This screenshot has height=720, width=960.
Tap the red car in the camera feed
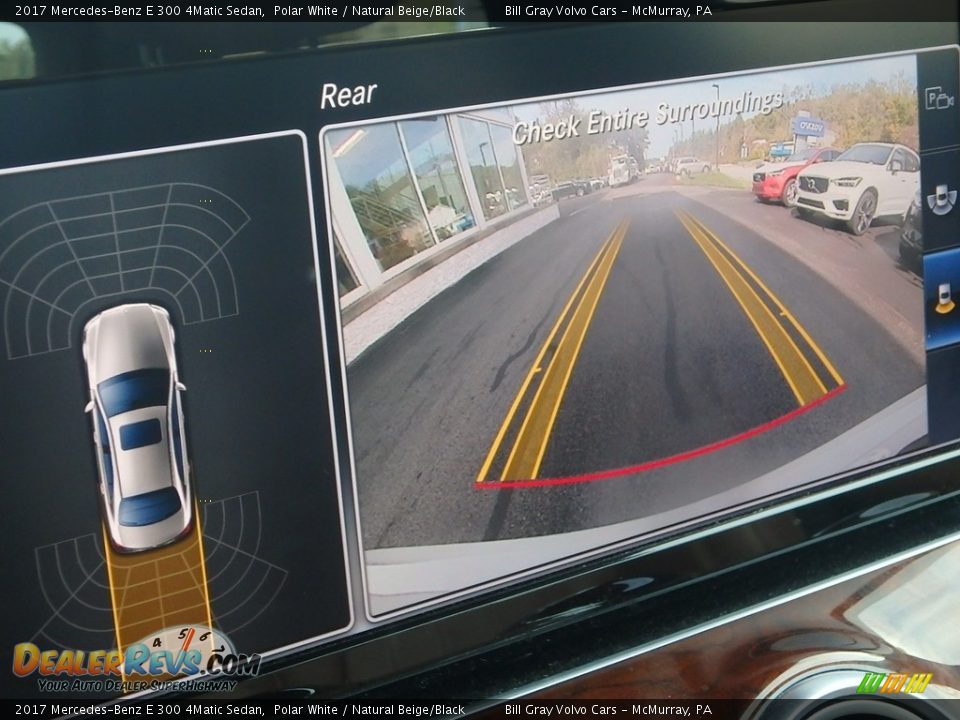click(x=781, y=177)
